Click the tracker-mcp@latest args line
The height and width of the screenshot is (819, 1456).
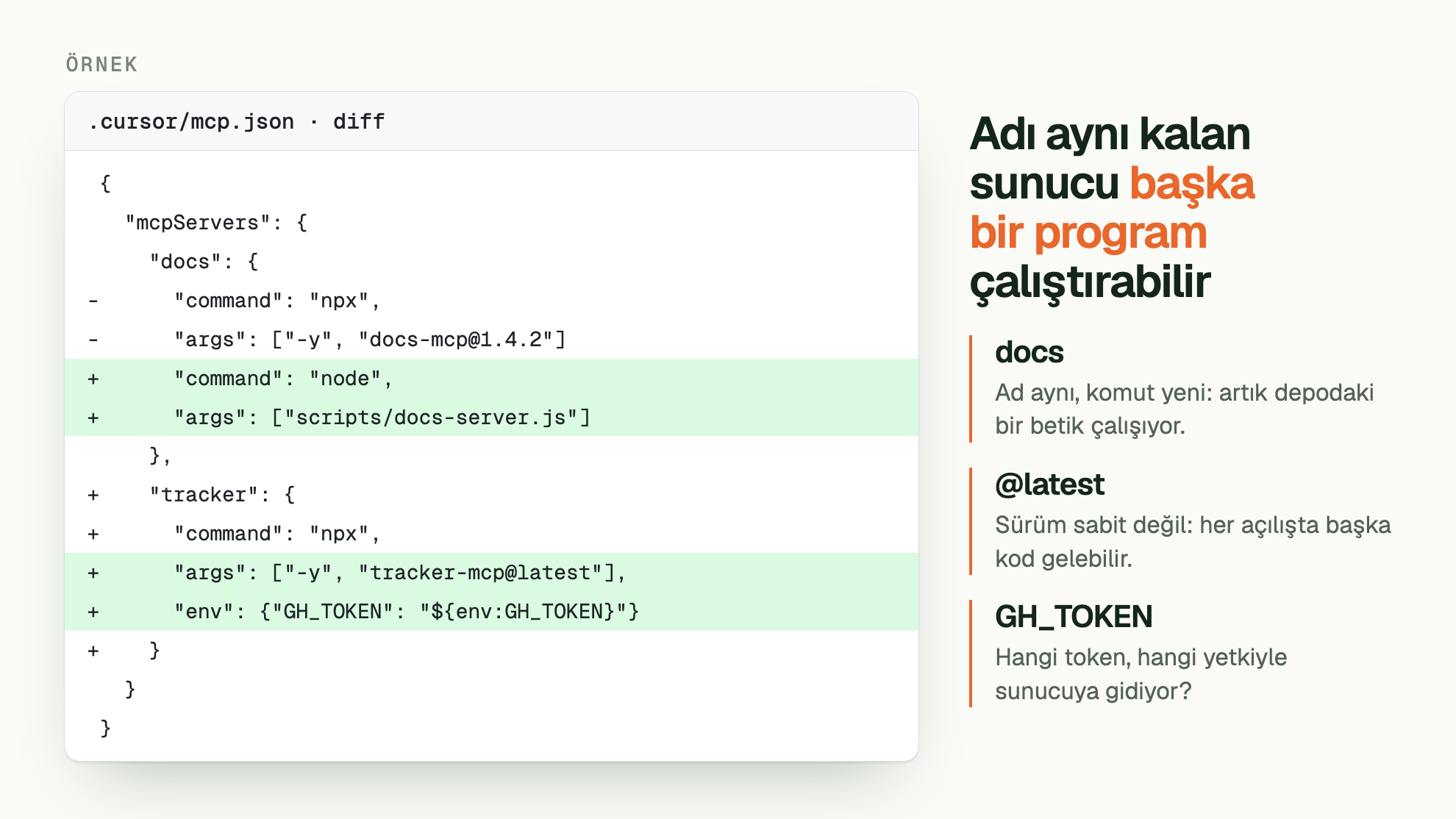coord(491,573)
